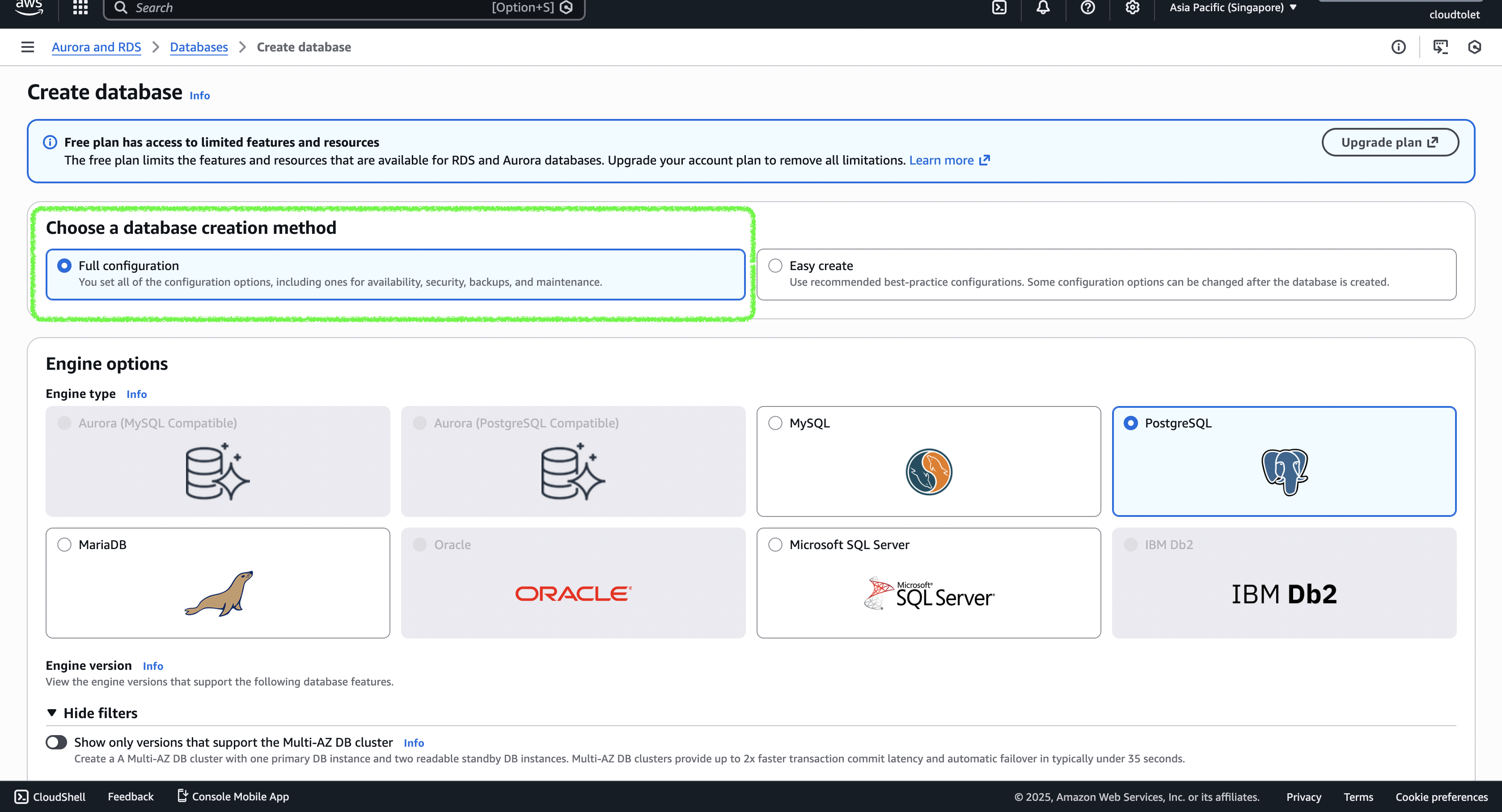The height and width of the screenshot is (812, 1502).
Task: Open the help question mark menu
Action: [1087, 8]
